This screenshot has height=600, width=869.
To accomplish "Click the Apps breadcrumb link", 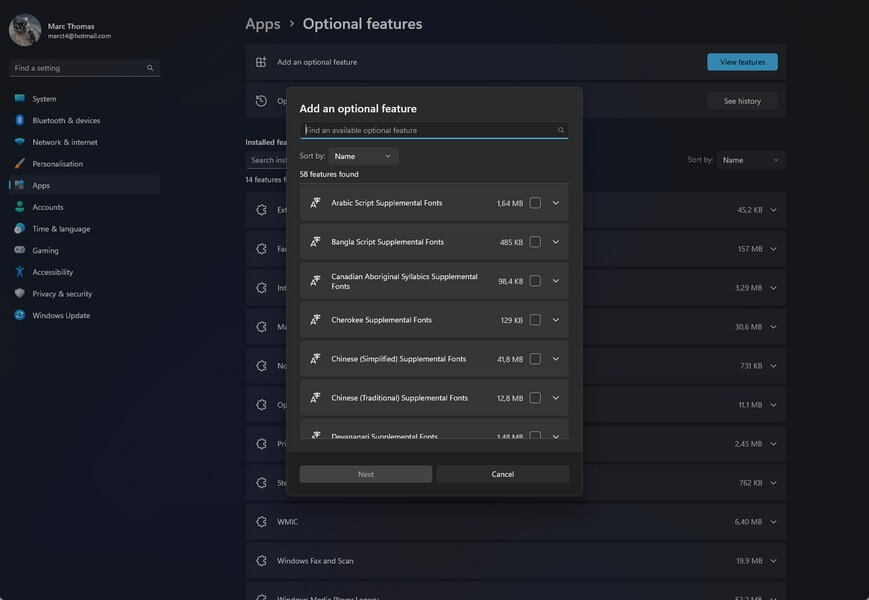I will (263, 24).
